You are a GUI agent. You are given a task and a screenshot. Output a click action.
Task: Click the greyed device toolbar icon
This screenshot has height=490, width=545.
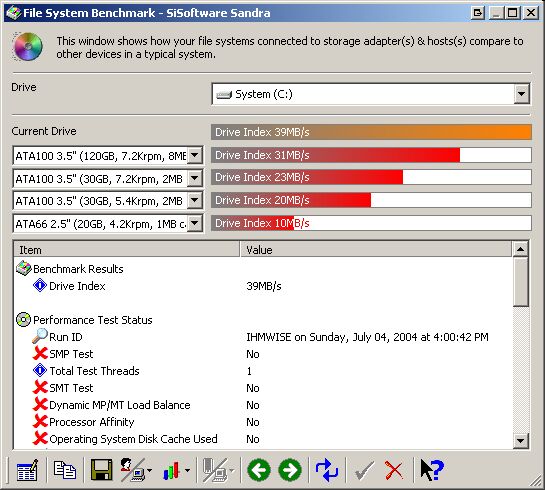215,470
